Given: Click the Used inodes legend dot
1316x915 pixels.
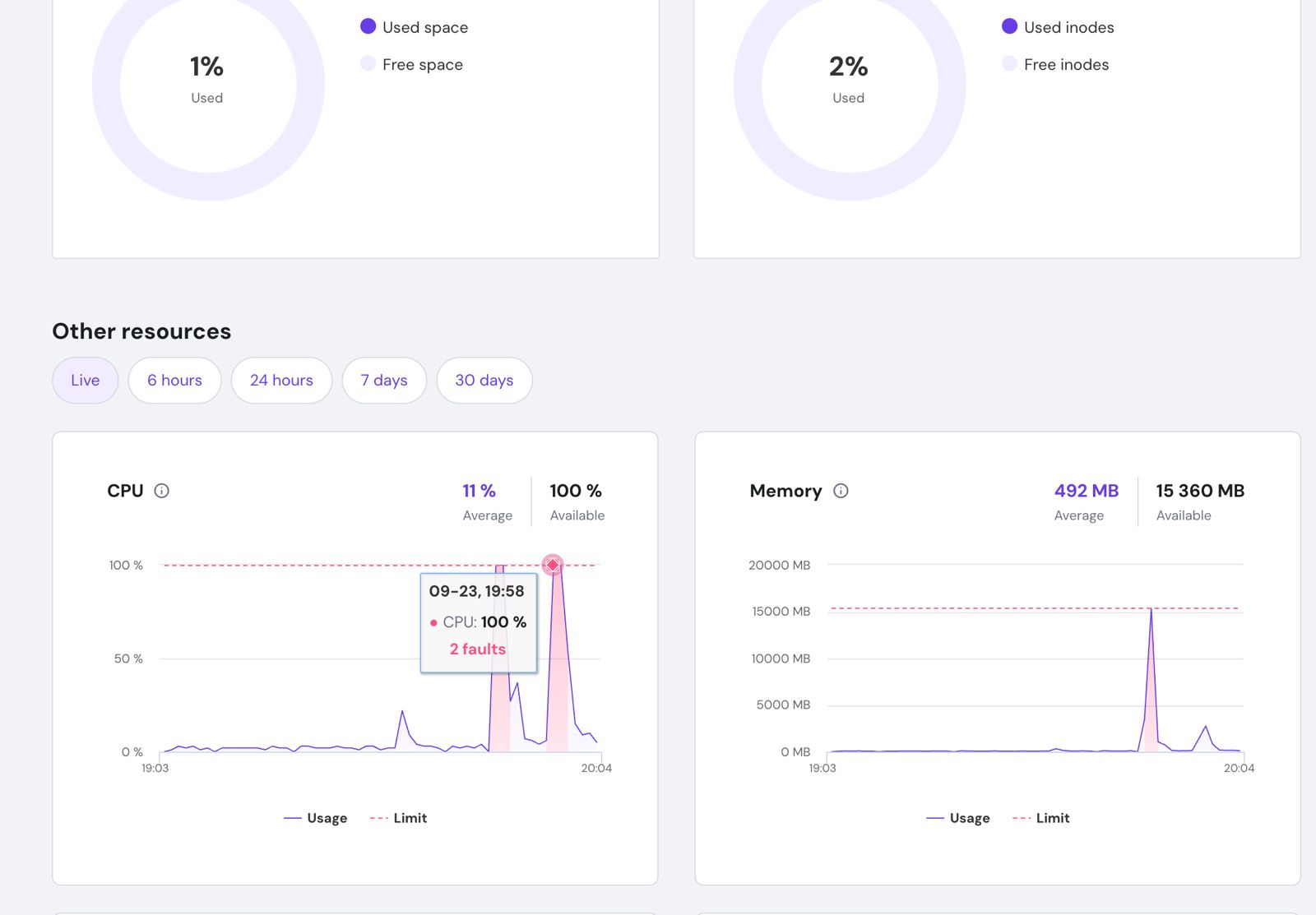Looking at the screenshot, I should [1010, 26].
